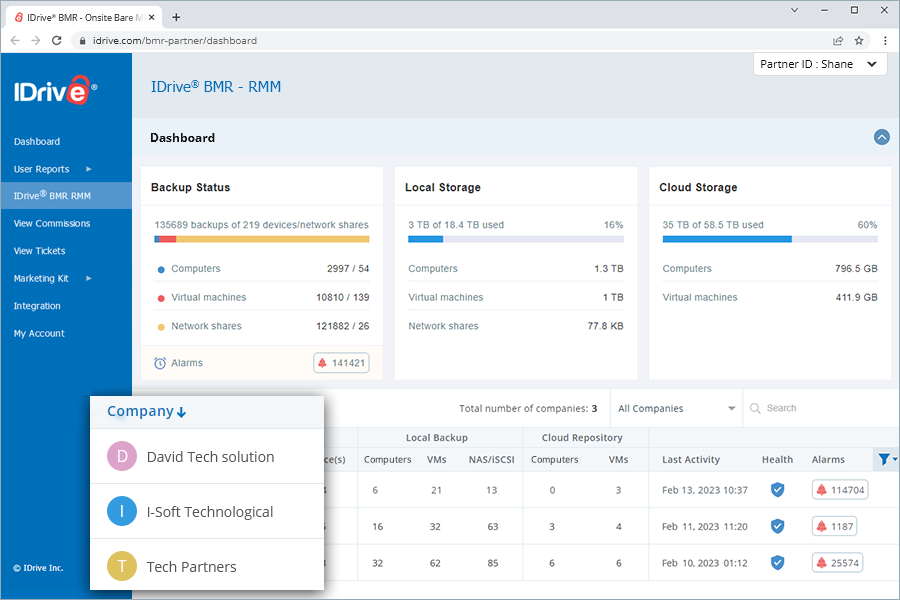900x600 pixels.
Task: Expand Marketing Kit sidebar menu
Action: (52, 278)
